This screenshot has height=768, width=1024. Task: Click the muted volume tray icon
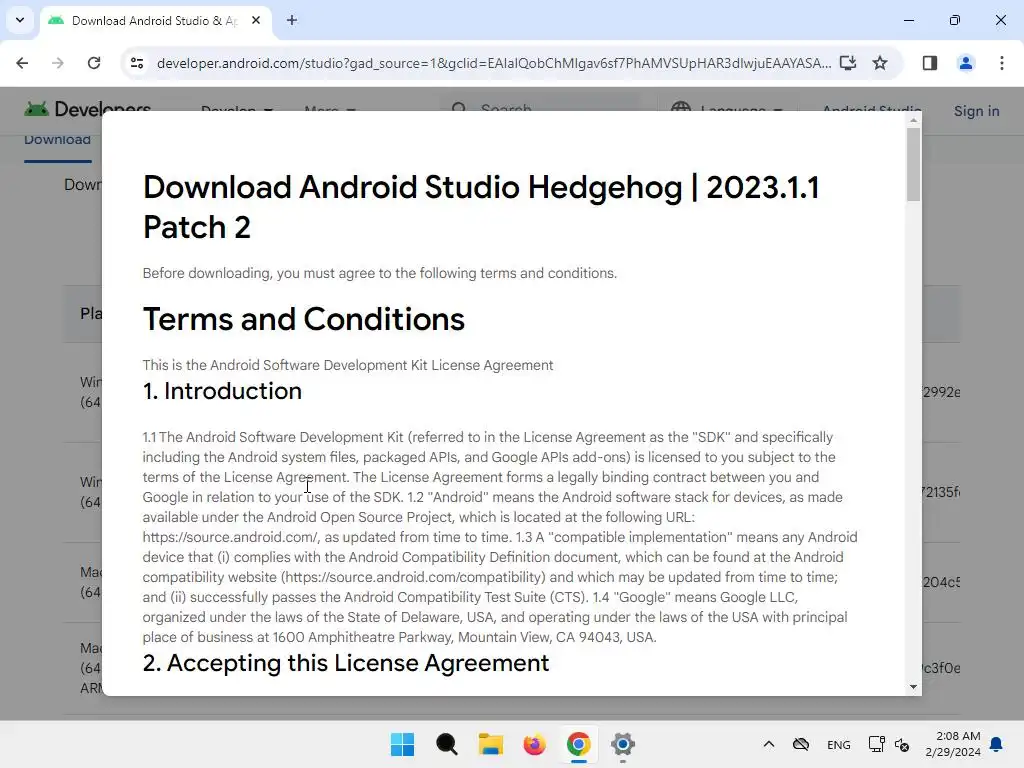(x=902, y=744)
